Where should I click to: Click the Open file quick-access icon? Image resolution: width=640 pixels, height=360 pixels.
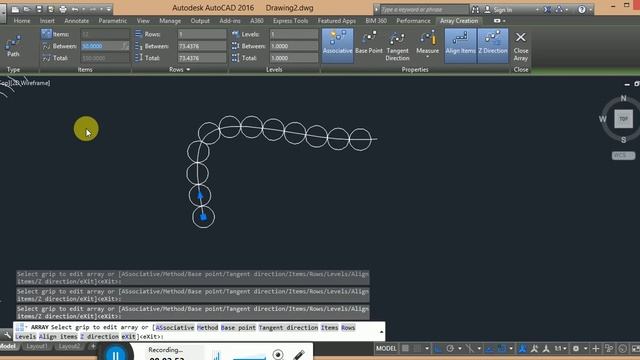point(27,9)
